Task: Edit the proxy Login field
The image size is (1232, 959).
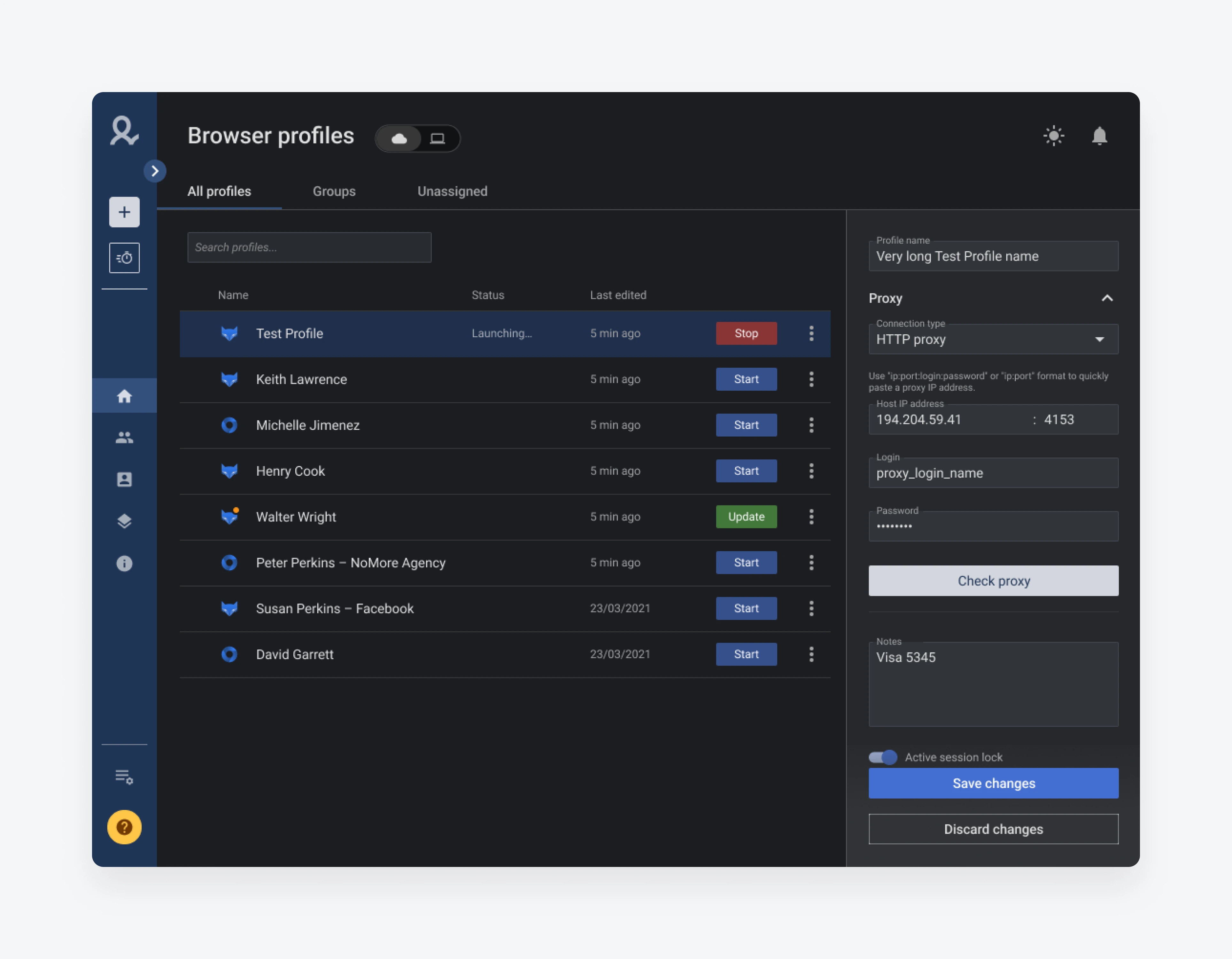Action: pyautogui.click(x=993, y=473)
